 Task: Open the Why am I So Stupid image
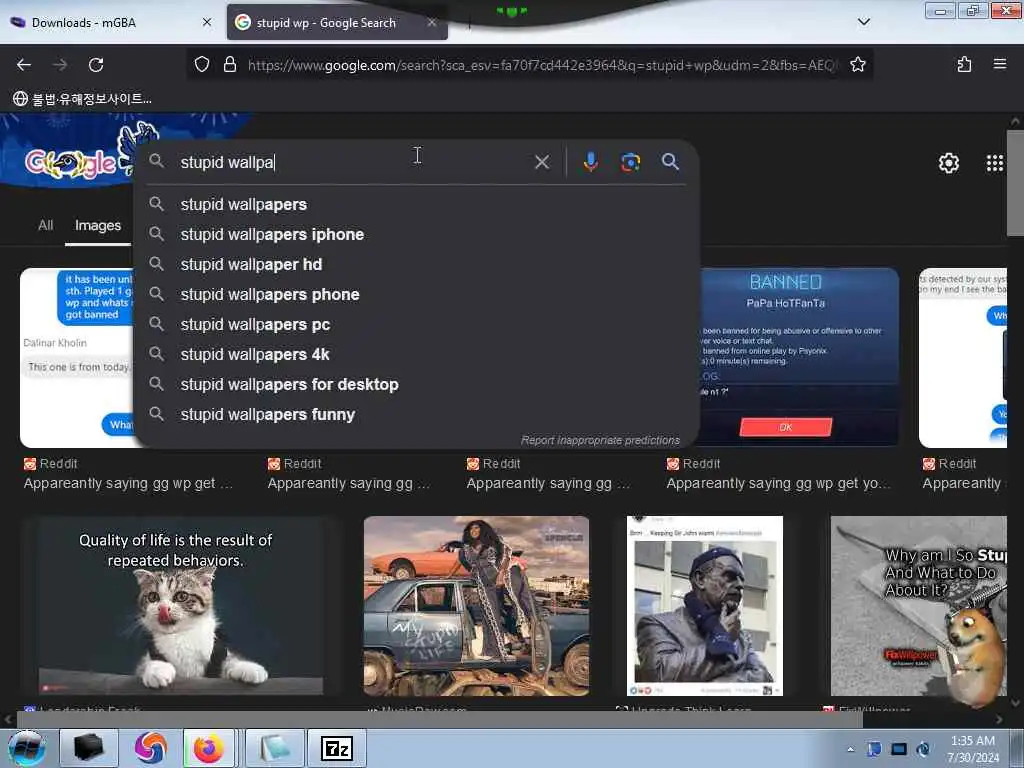tap(918, 605)
